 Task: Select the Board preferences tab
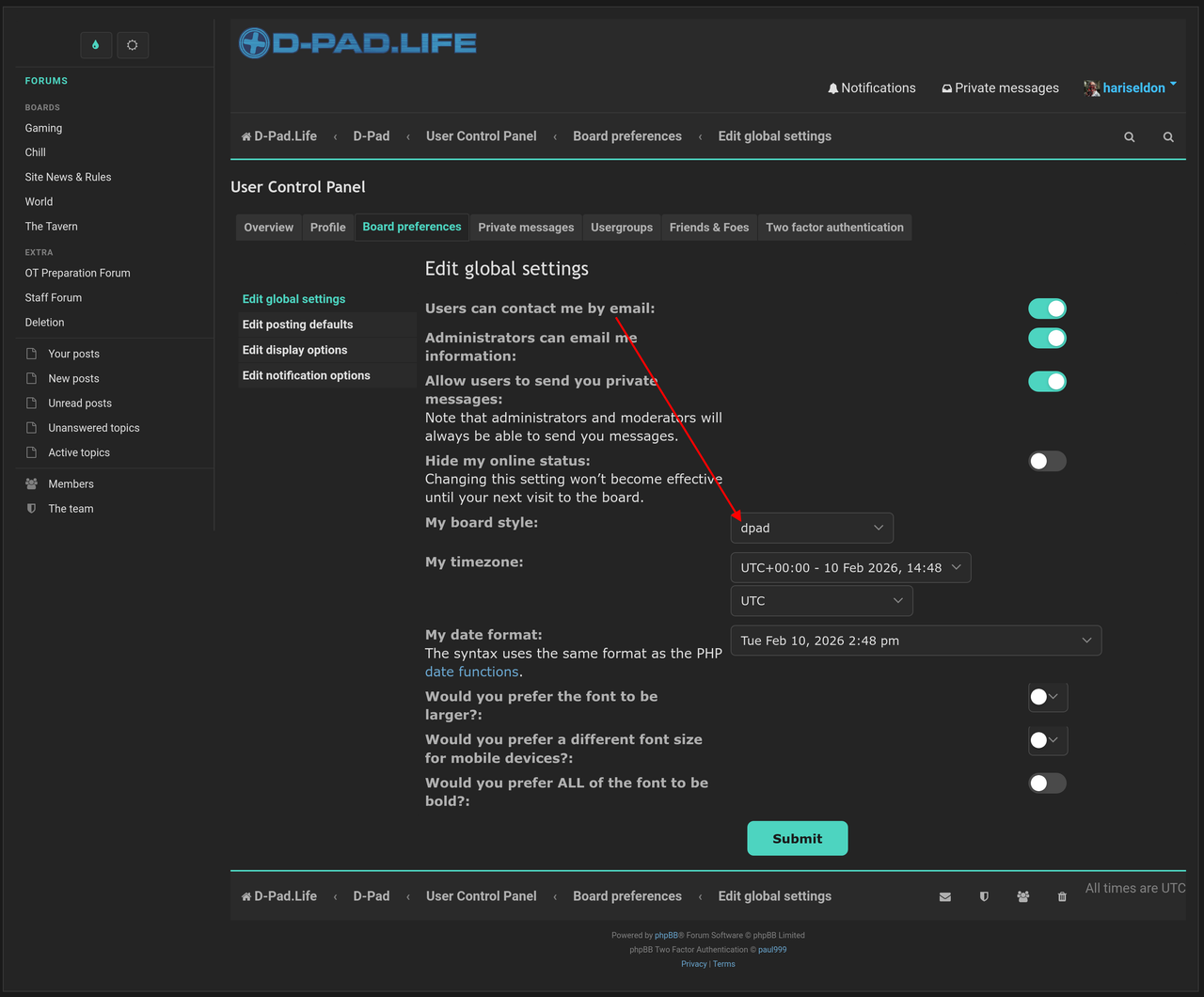click(412, 227)
